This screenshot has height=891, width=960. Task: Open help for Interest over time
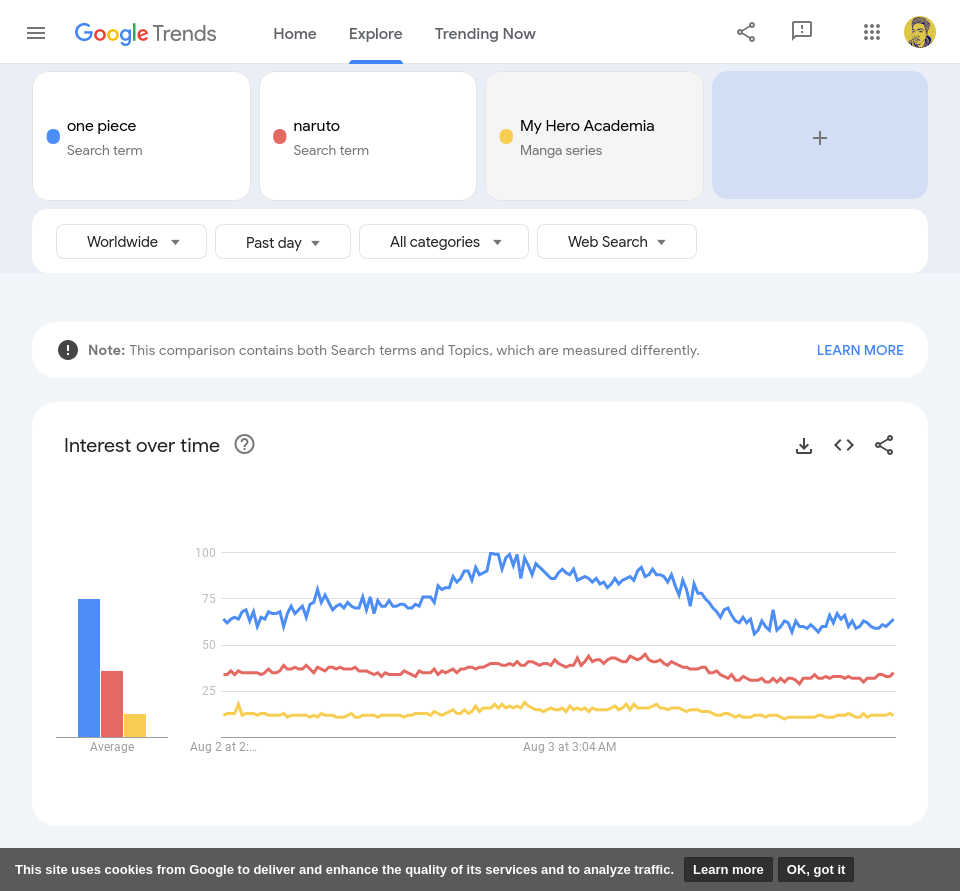[x=244, y=444]
